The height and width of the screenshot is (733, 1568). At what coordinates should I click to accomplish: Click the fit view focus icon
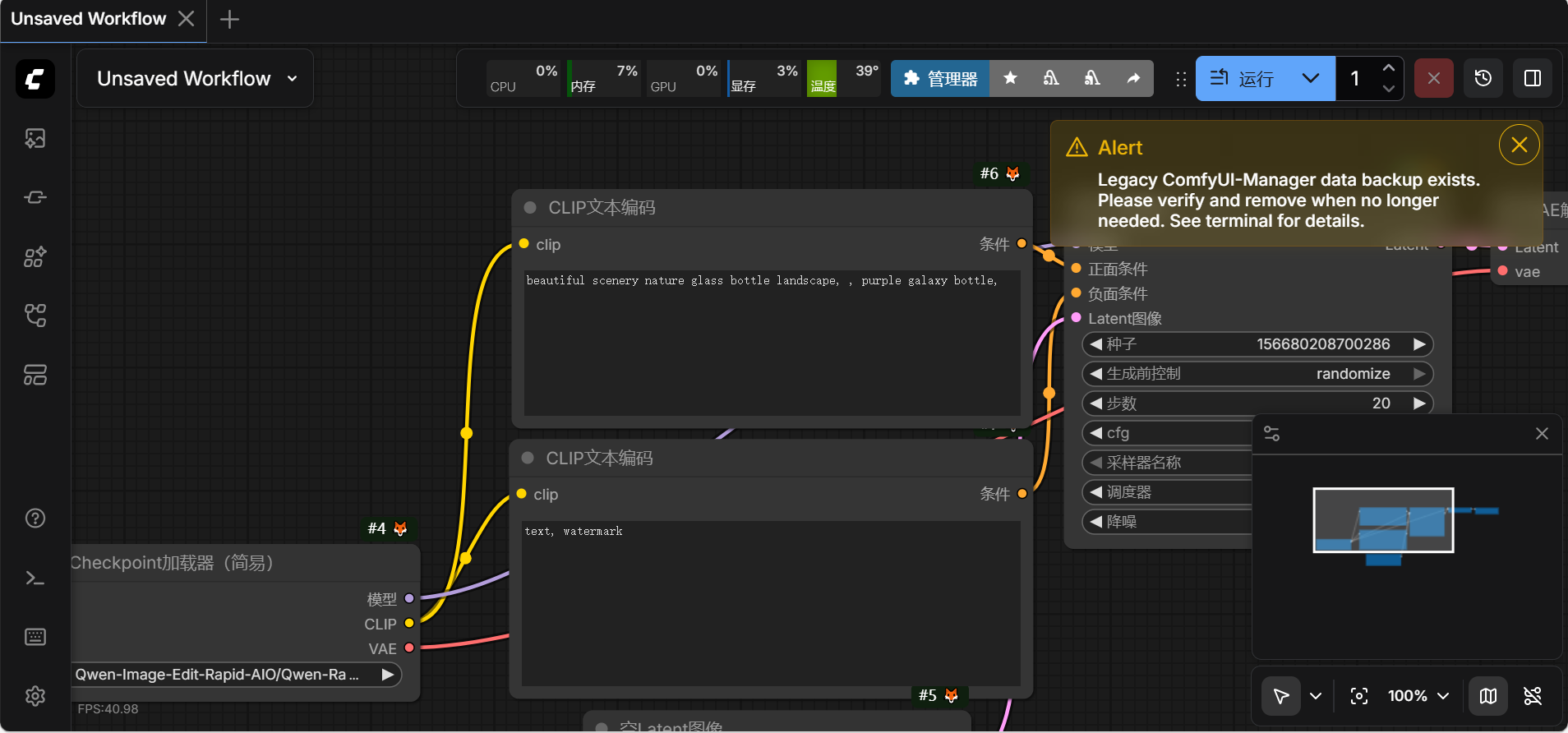(1359, 696)
